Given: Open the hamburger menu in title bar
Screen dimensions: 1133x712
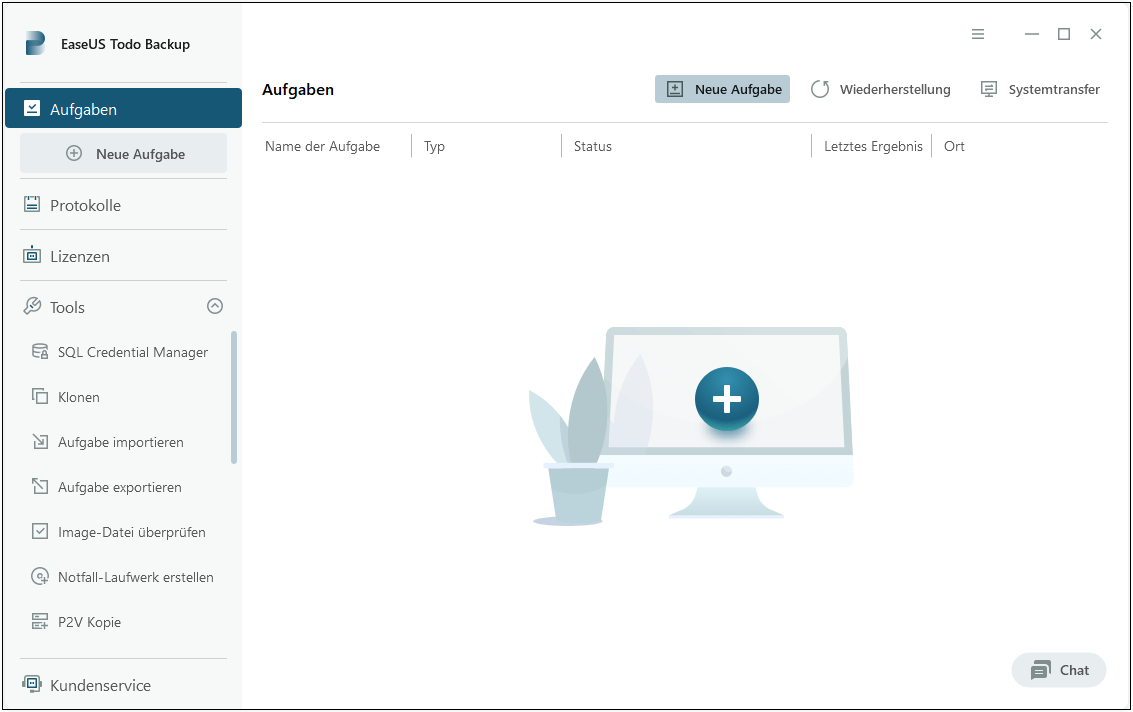Looking at the screenshot, I should coord(978,34).
